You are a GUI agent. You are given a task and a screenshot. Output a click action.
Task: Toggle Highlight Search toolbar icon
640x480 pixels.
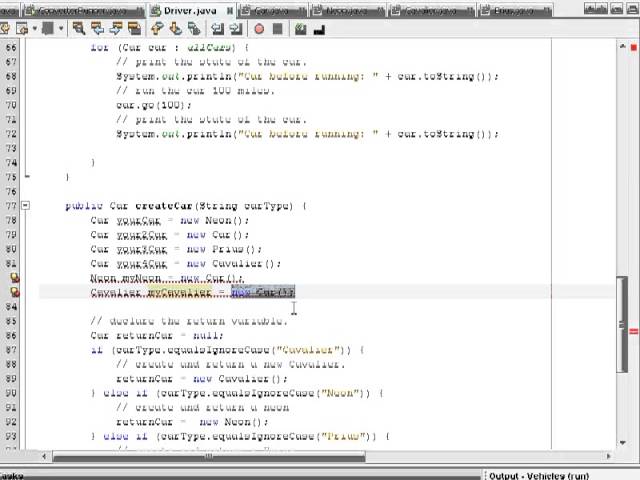click(x=134, y=29)
